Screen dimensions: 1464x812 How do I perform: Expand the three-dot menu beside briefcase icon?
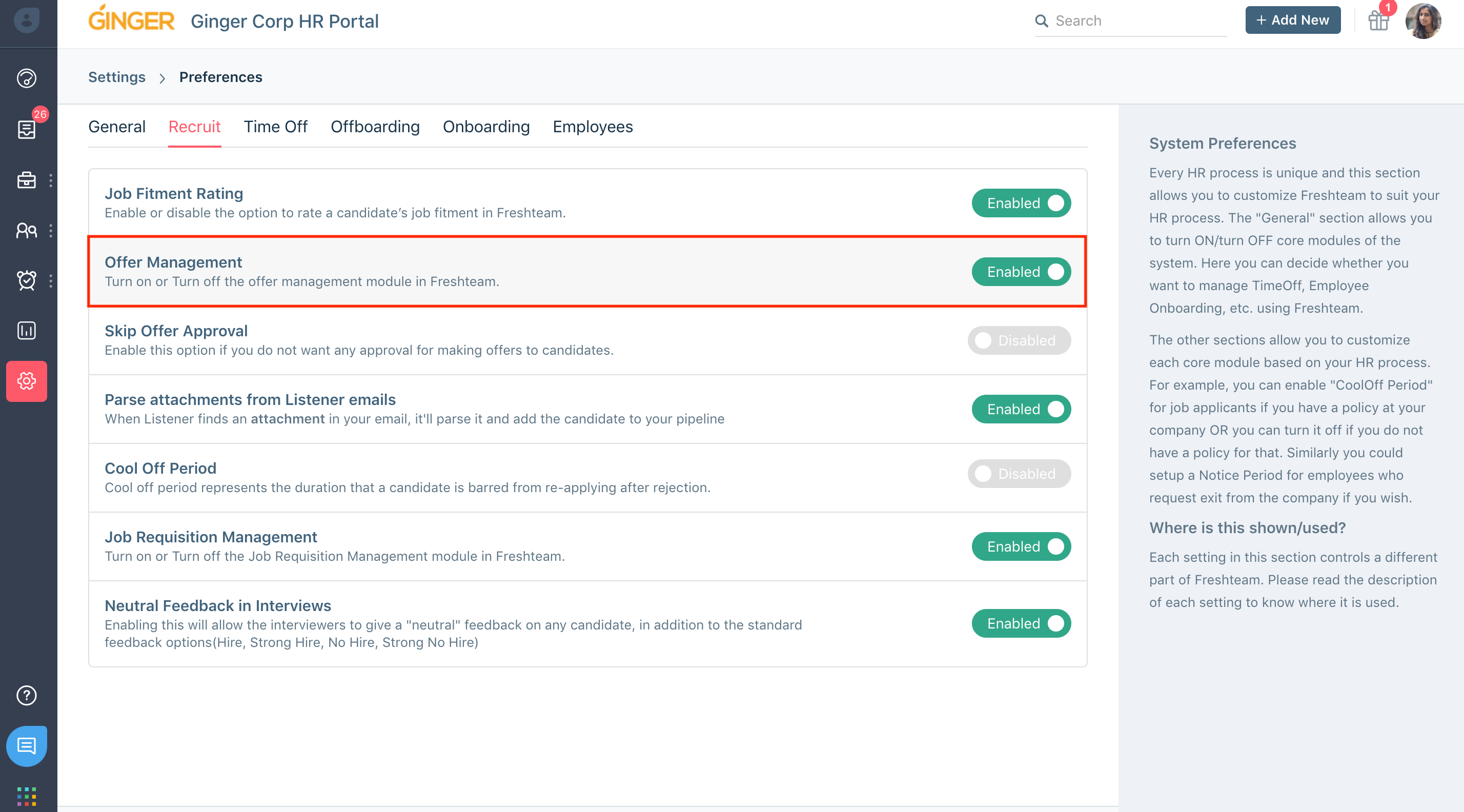coord(51,180)
